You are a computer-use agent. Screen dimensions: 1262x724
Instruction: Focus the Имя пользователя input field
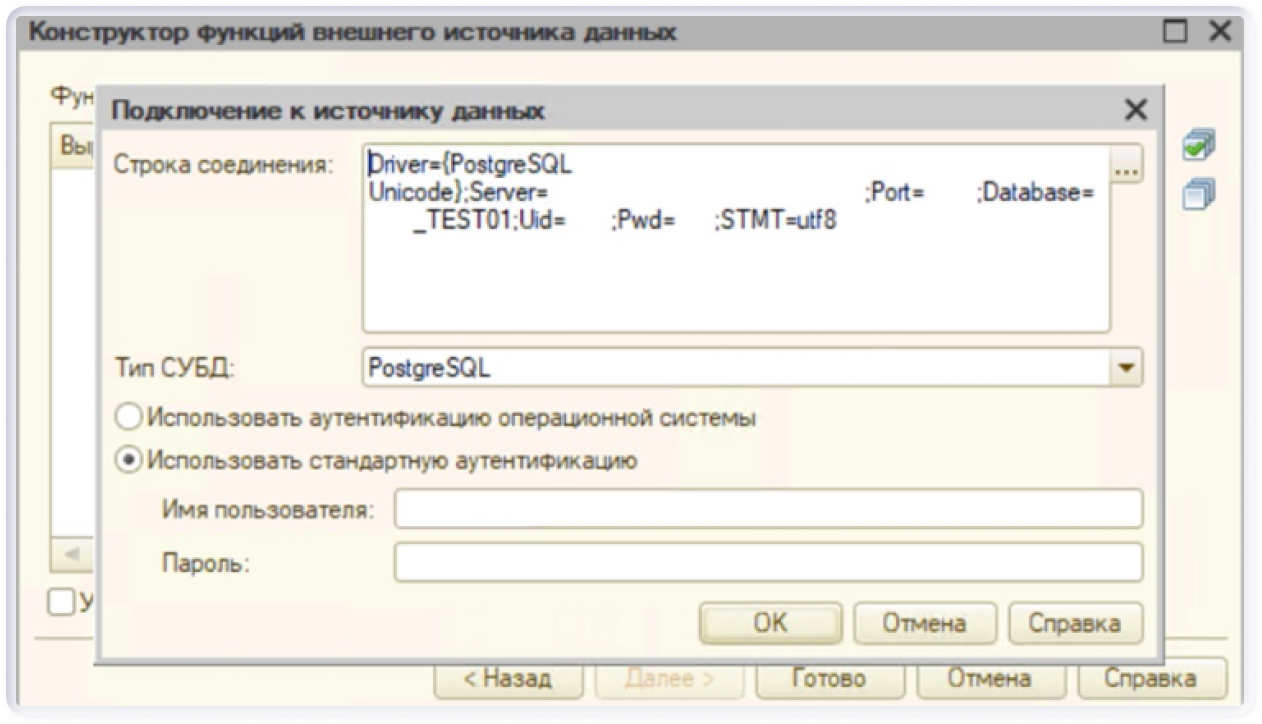(x=767, y=509)
